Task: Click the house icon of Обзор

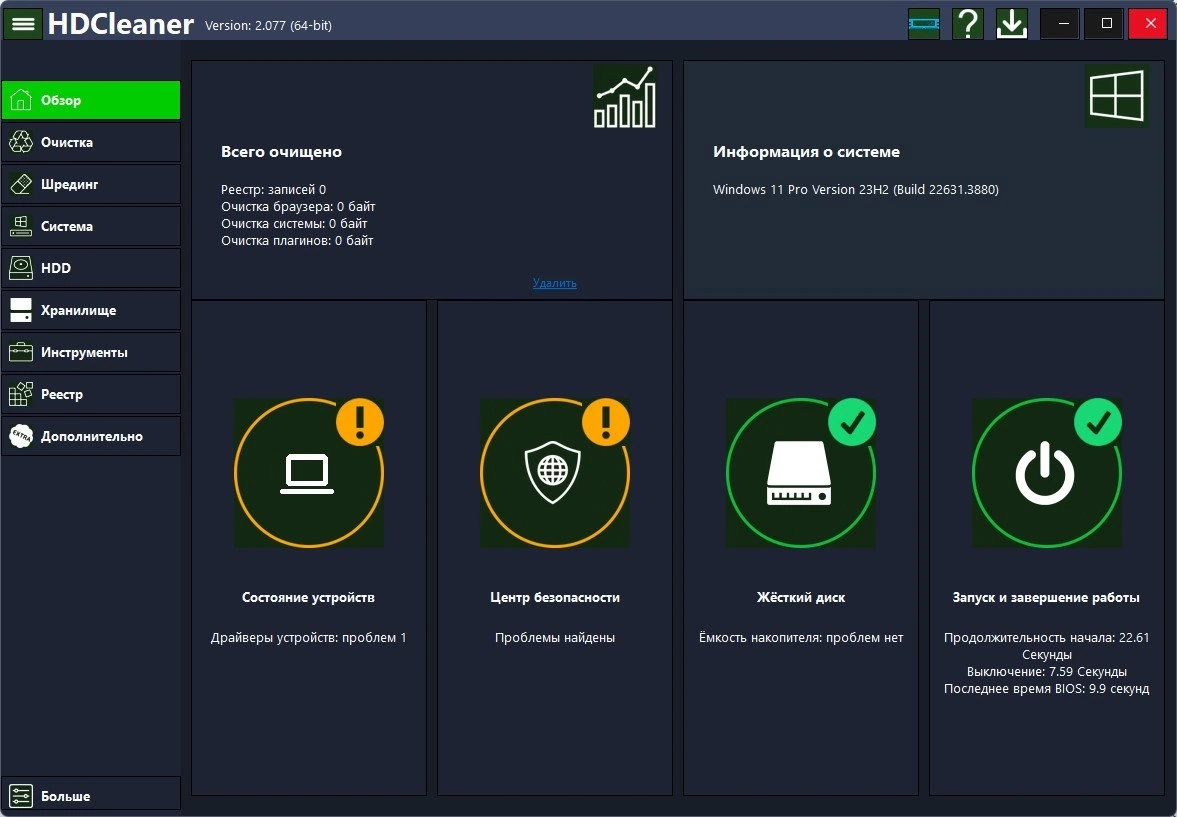Action: (21, 100)
